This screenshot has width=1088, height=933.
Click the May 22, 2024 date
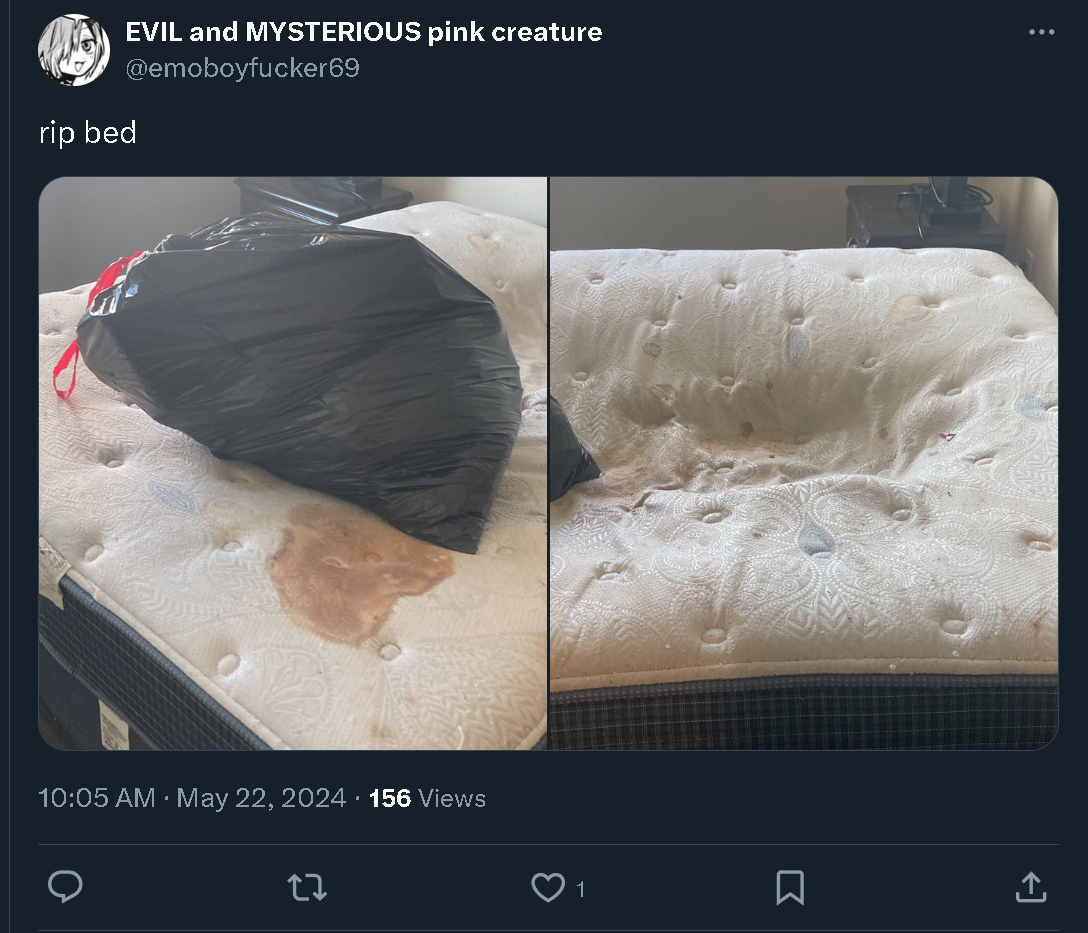261,798
